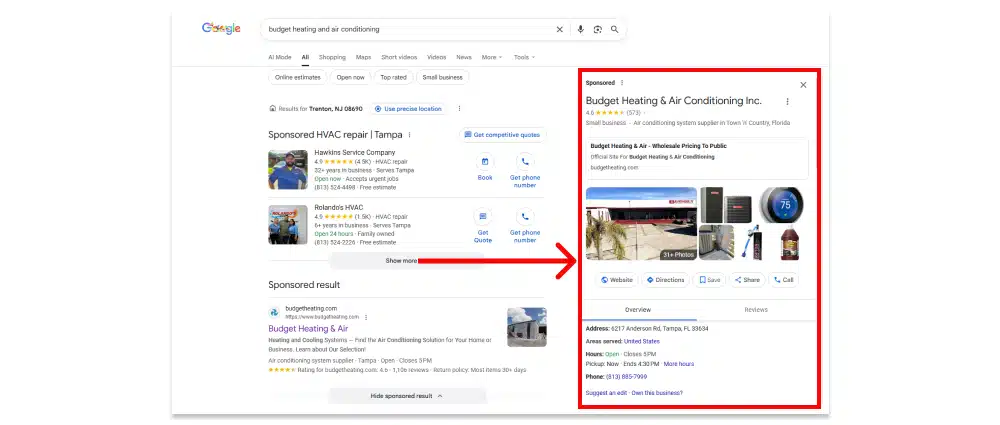Select the Shopping search tab

(x=332, y=57)
